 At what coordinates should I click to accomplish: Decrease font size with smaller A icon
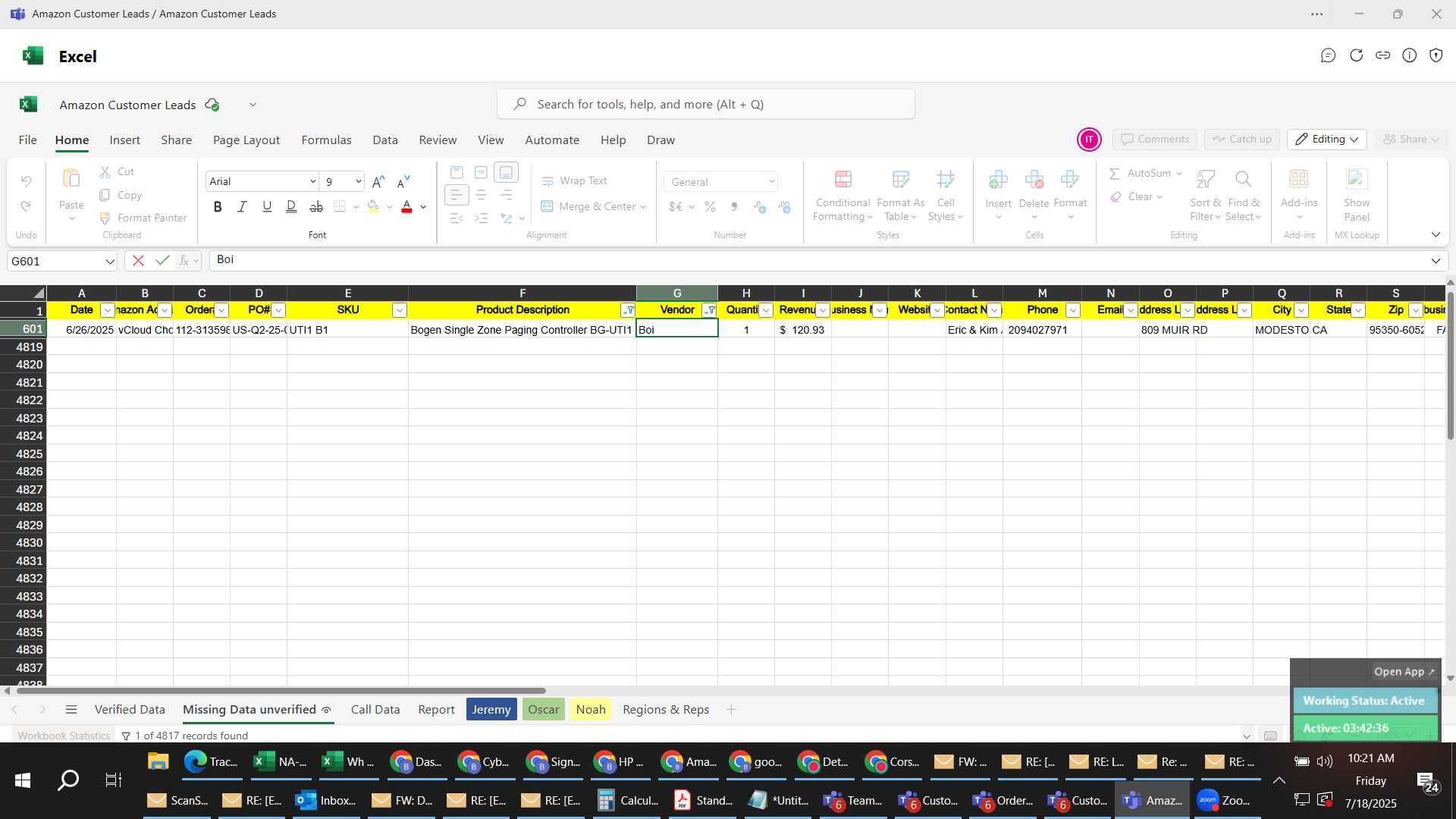click(x=403, y=181)
